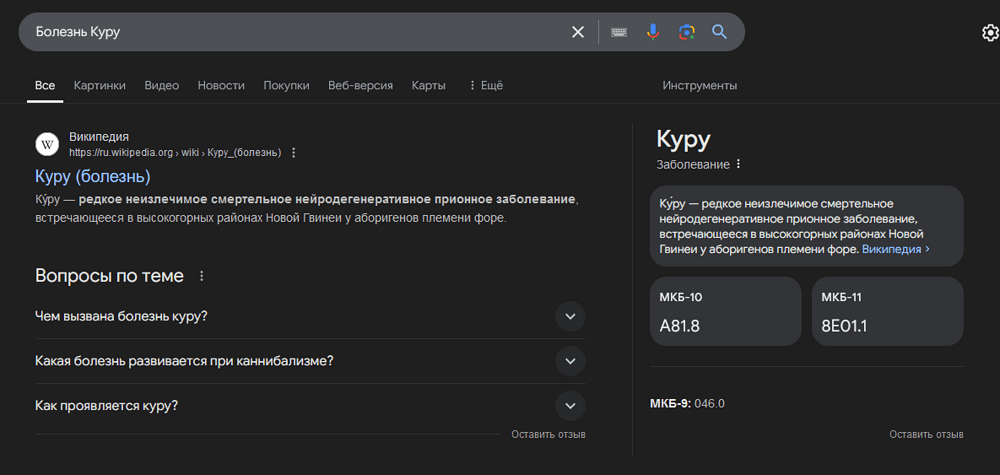Submit search with magnifying glass icon
The height and width of the screenshot is (475, 1000).
tap(719, 32)
